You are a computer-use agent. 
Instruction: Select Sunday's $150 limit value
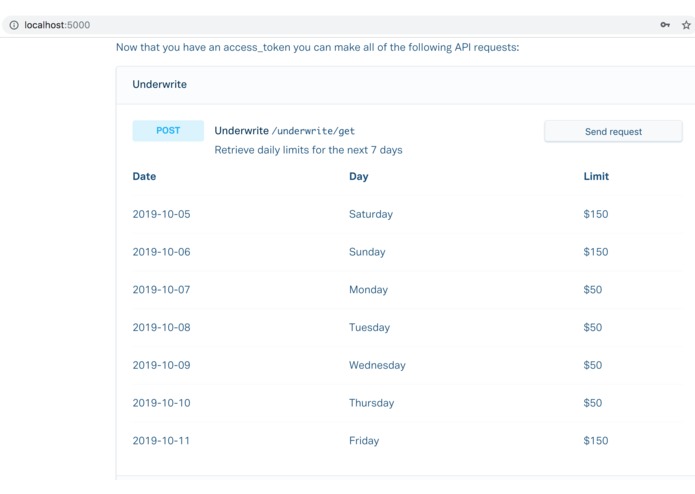(596, 252)
